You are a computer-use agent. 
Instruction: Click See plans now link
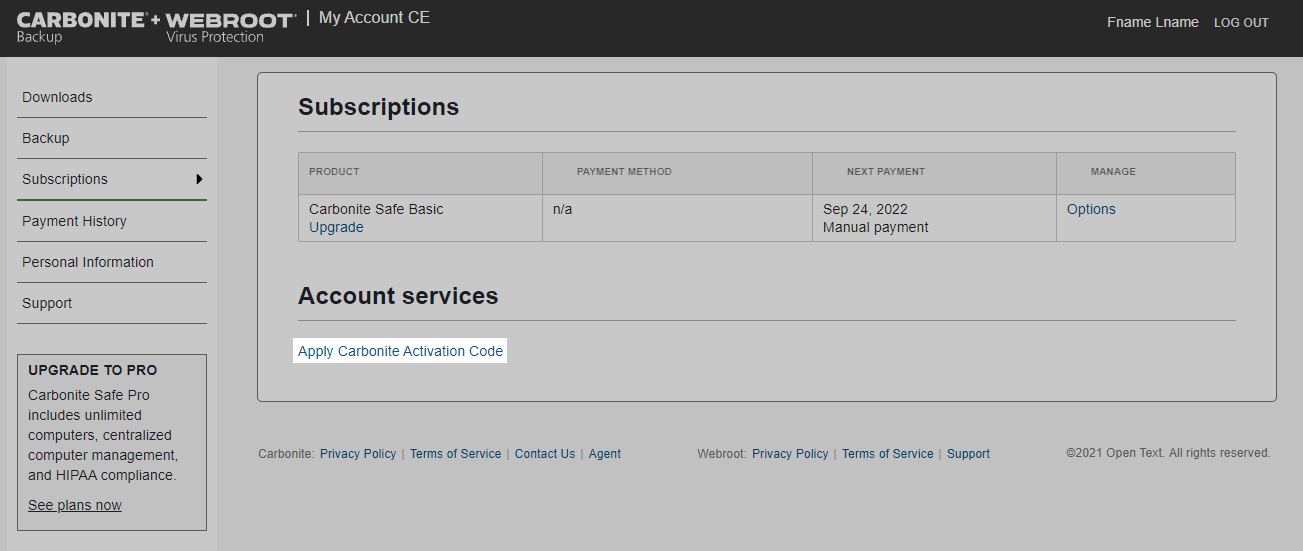point(75,505)
